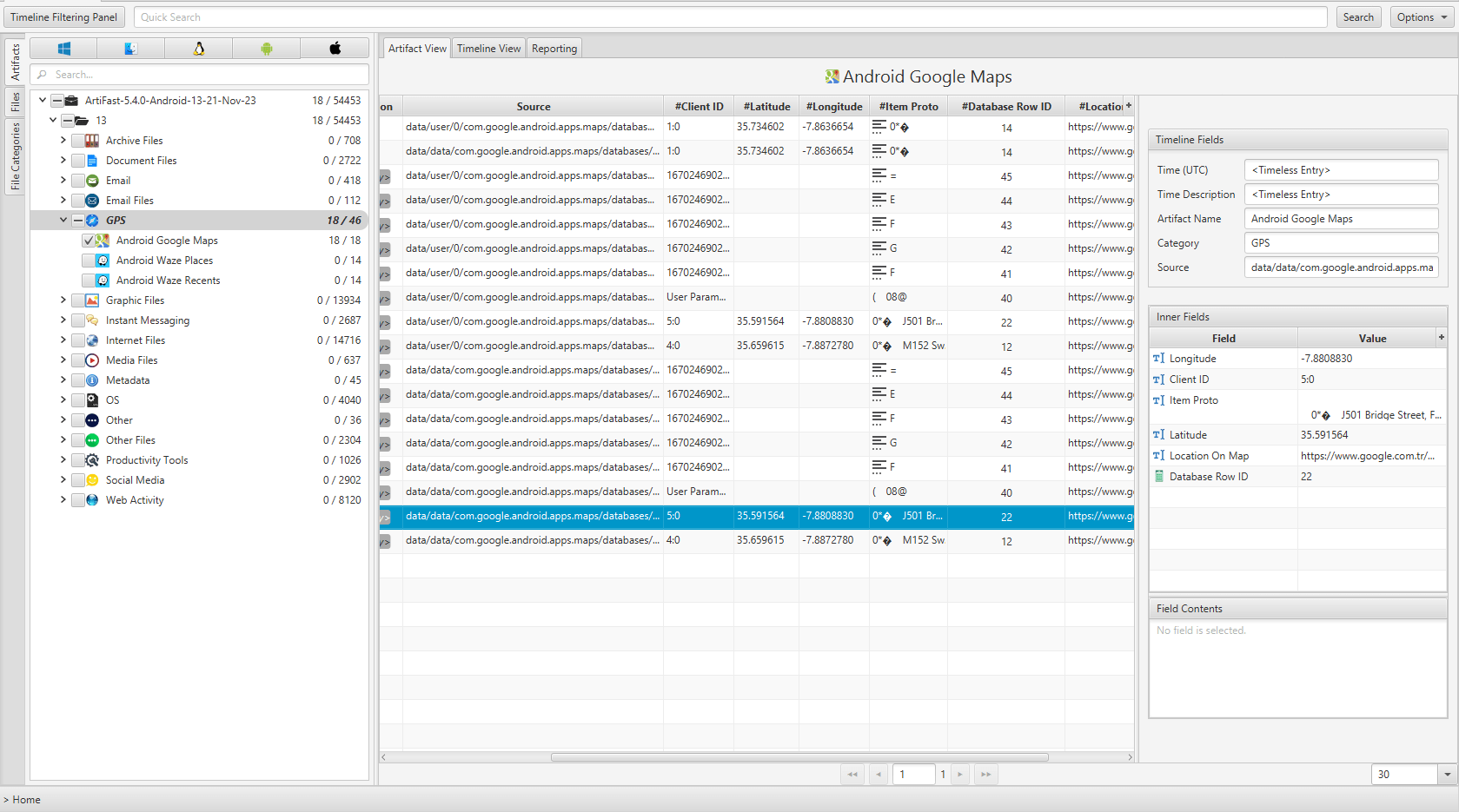Jump to the last results page
Screen dimensions: 1459x812
point(986,775)
